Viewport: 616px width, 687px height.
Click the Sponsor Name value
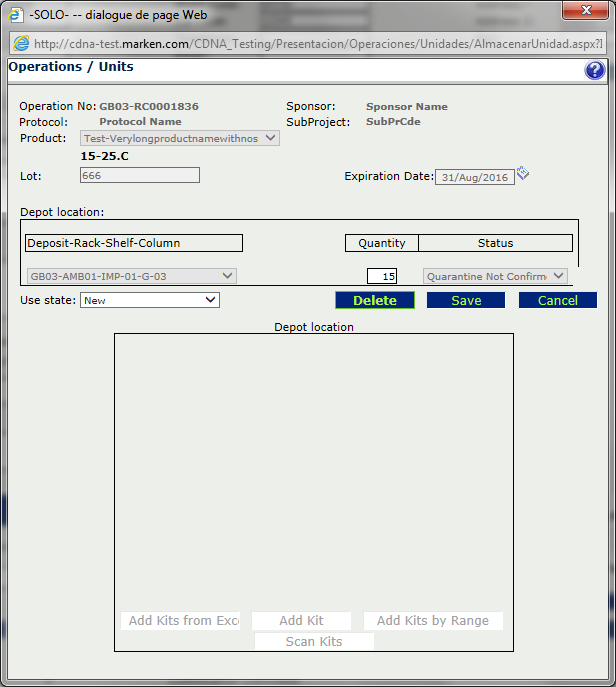[x=407, y=106]
